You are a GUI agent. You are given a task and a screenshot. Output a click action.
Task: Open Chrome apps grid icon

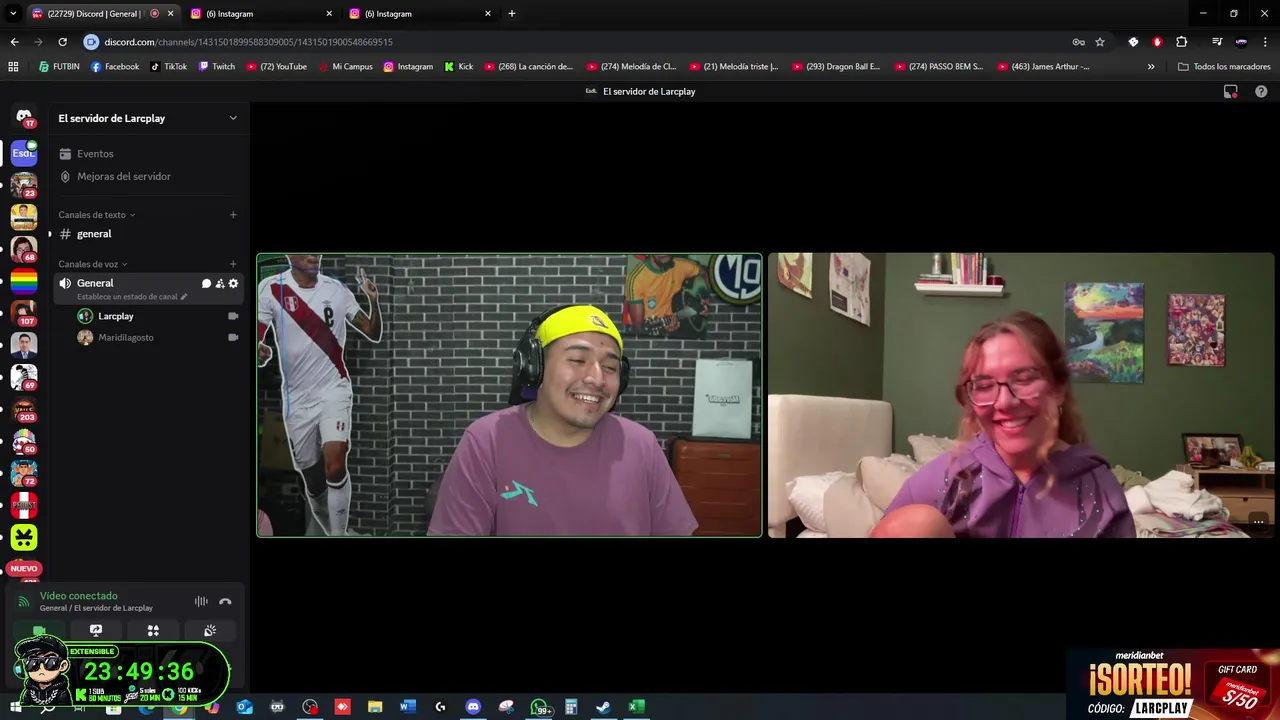[13, 67]
